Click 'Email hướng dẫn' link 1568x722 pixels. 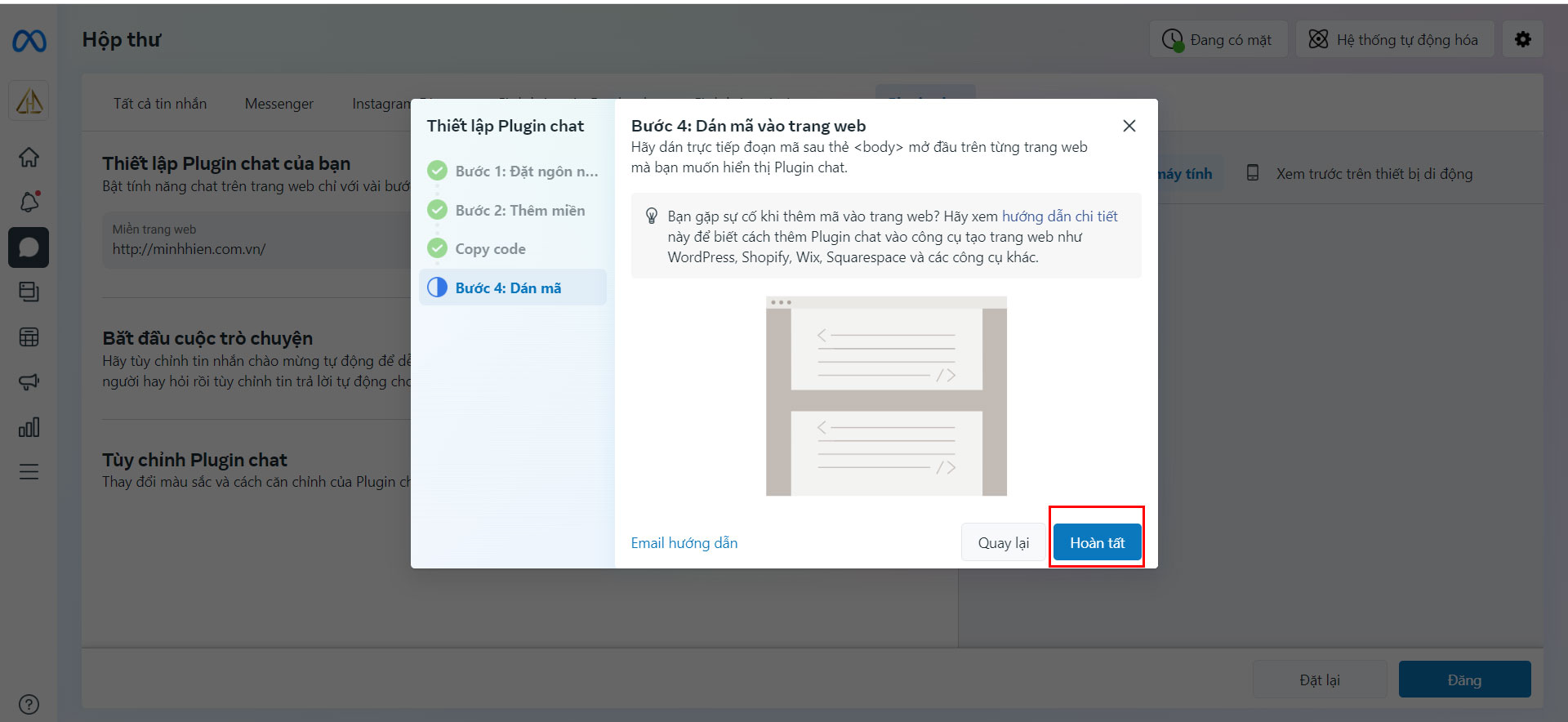tap(684, 543)
